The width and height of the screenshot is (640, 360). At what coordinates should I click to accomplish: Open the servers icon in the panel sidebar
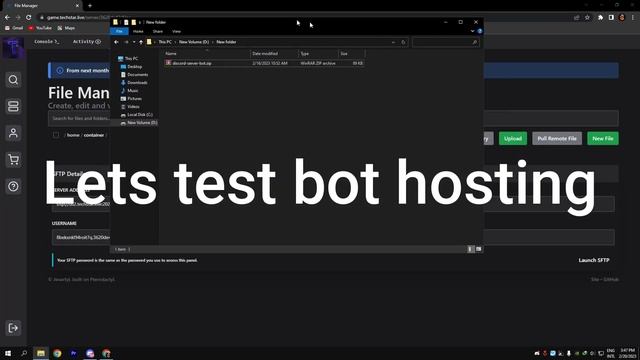13,106
